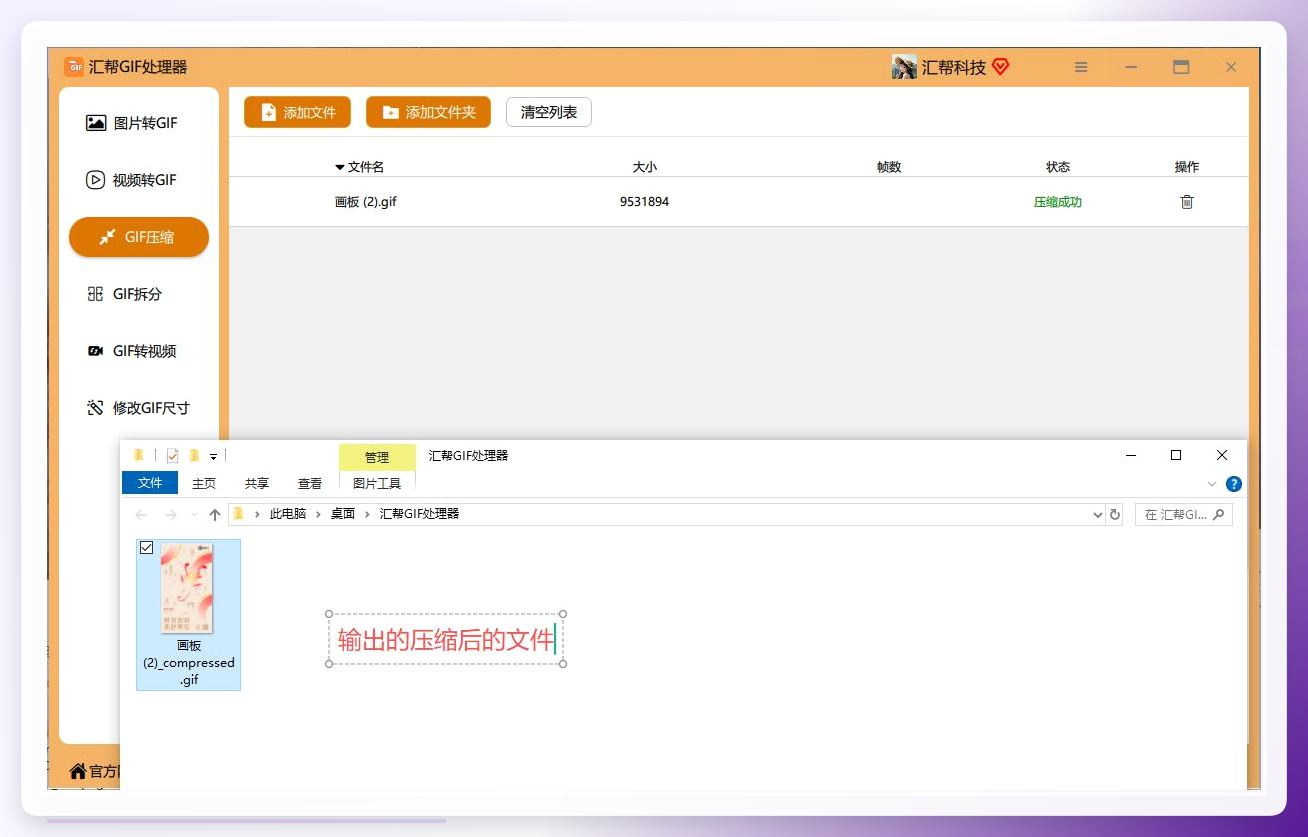The height and width of the screenshot is (837, 1308).
Task: Select the 画板 (2)_compressed.gif thumbnail
Action: pos(187,588)
